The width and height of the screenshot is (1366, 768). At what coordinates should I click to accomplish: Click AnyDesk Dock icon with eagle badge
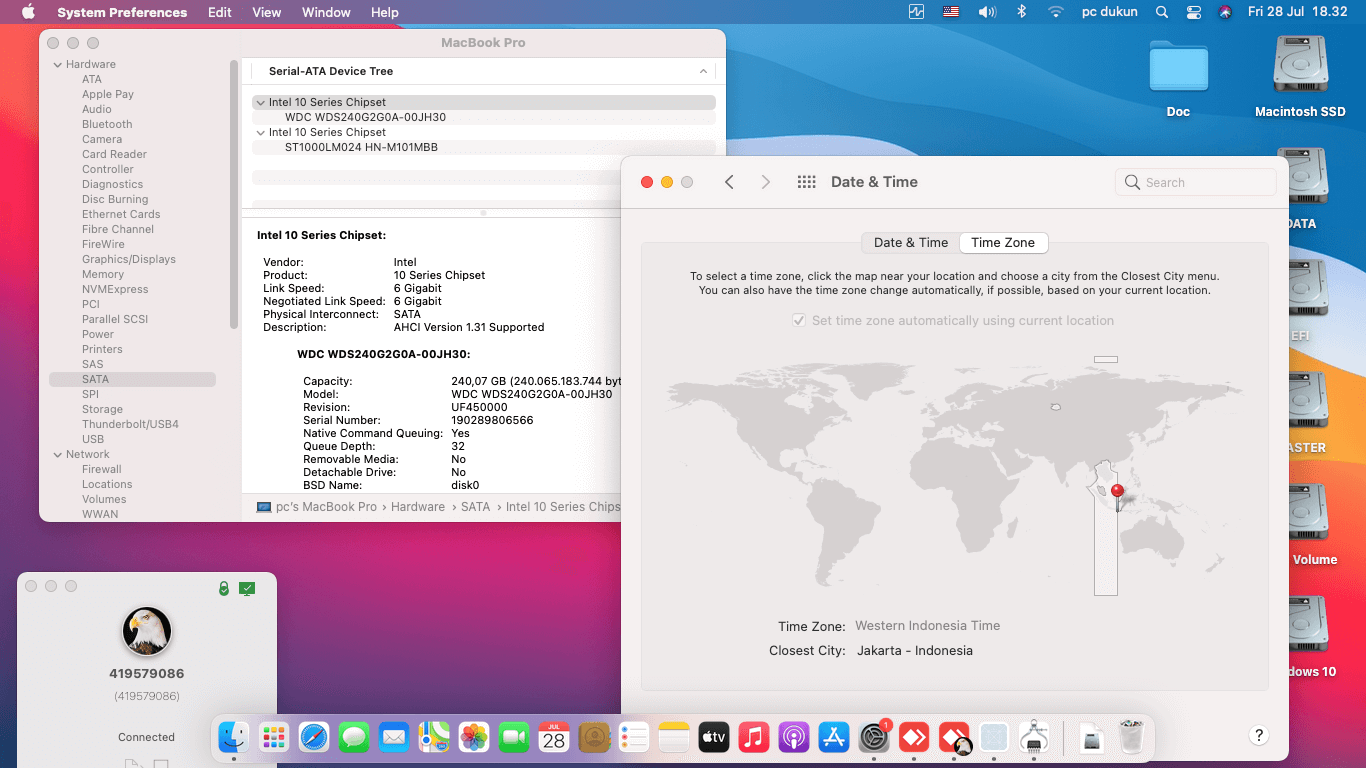pos(954,738)
